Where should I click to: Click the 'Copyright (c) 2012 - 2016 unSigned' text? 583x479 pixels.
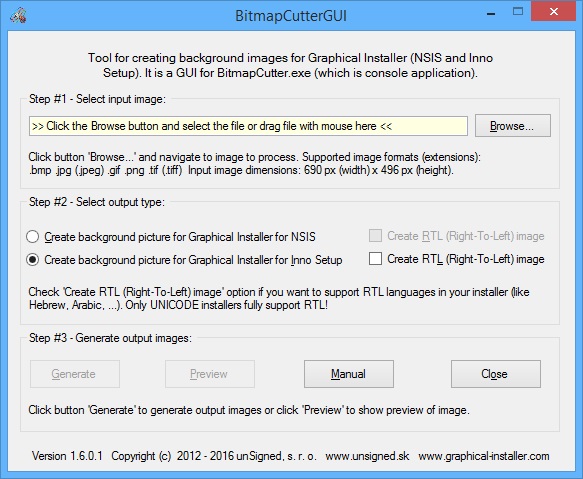197,456
